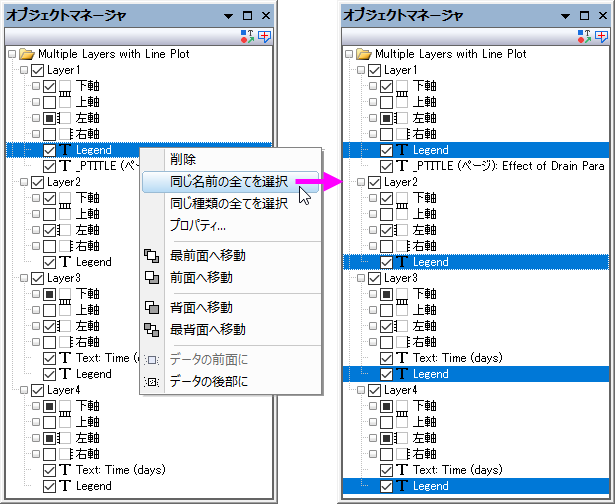The image size is (615, 504).
Task: Select Layer3 下軸 label in left panel
Action: (87, 294)
